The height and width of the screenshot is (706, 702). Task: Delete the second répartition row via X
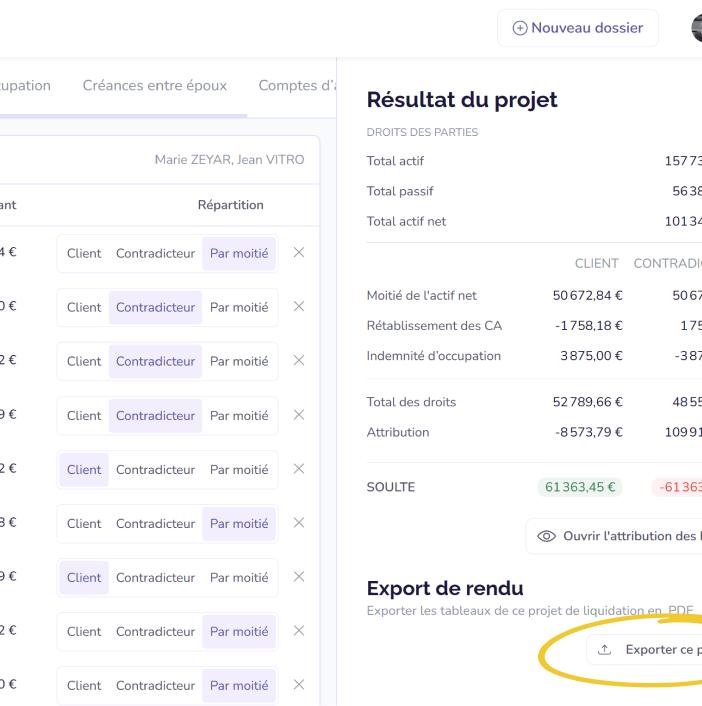[299, 307]
